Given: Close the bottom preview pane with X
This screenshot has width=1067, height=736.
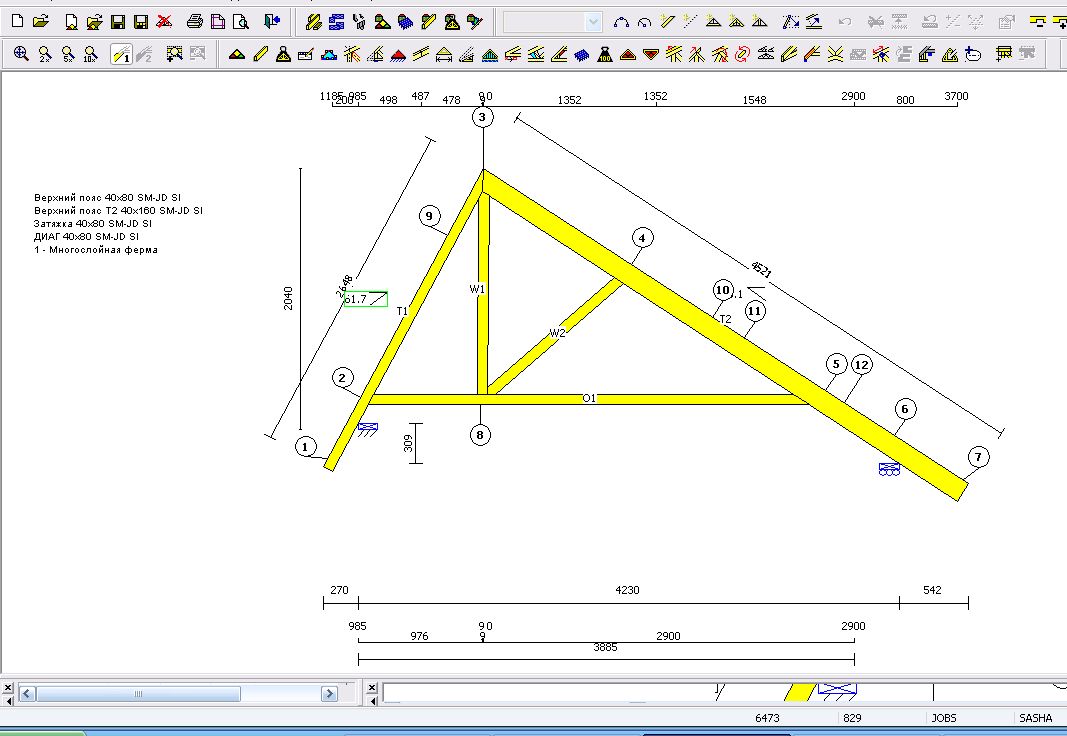Looking at the screenshot, I should coord(372,688).
